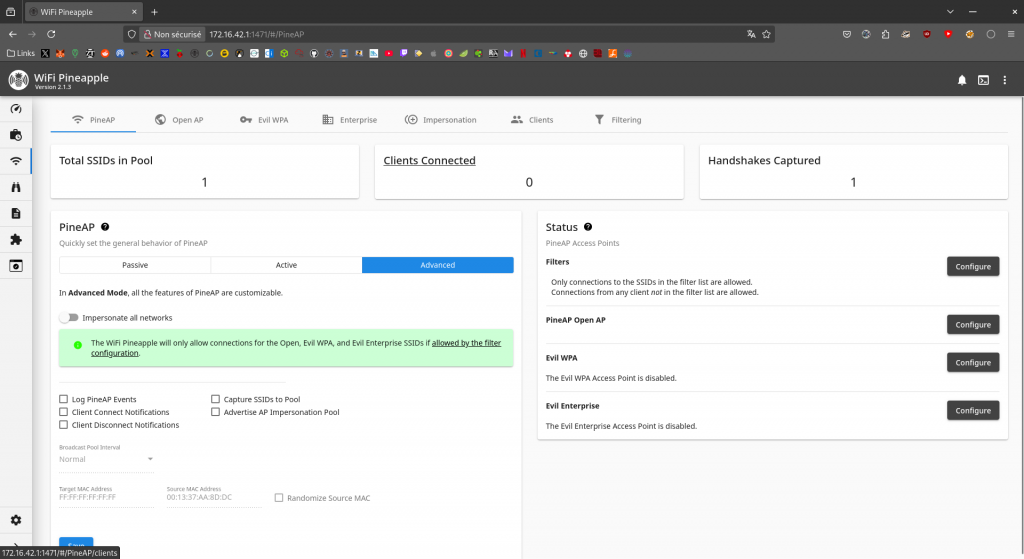
Task: Open Settings gear icon in sidebar
Action: (16, 520)
